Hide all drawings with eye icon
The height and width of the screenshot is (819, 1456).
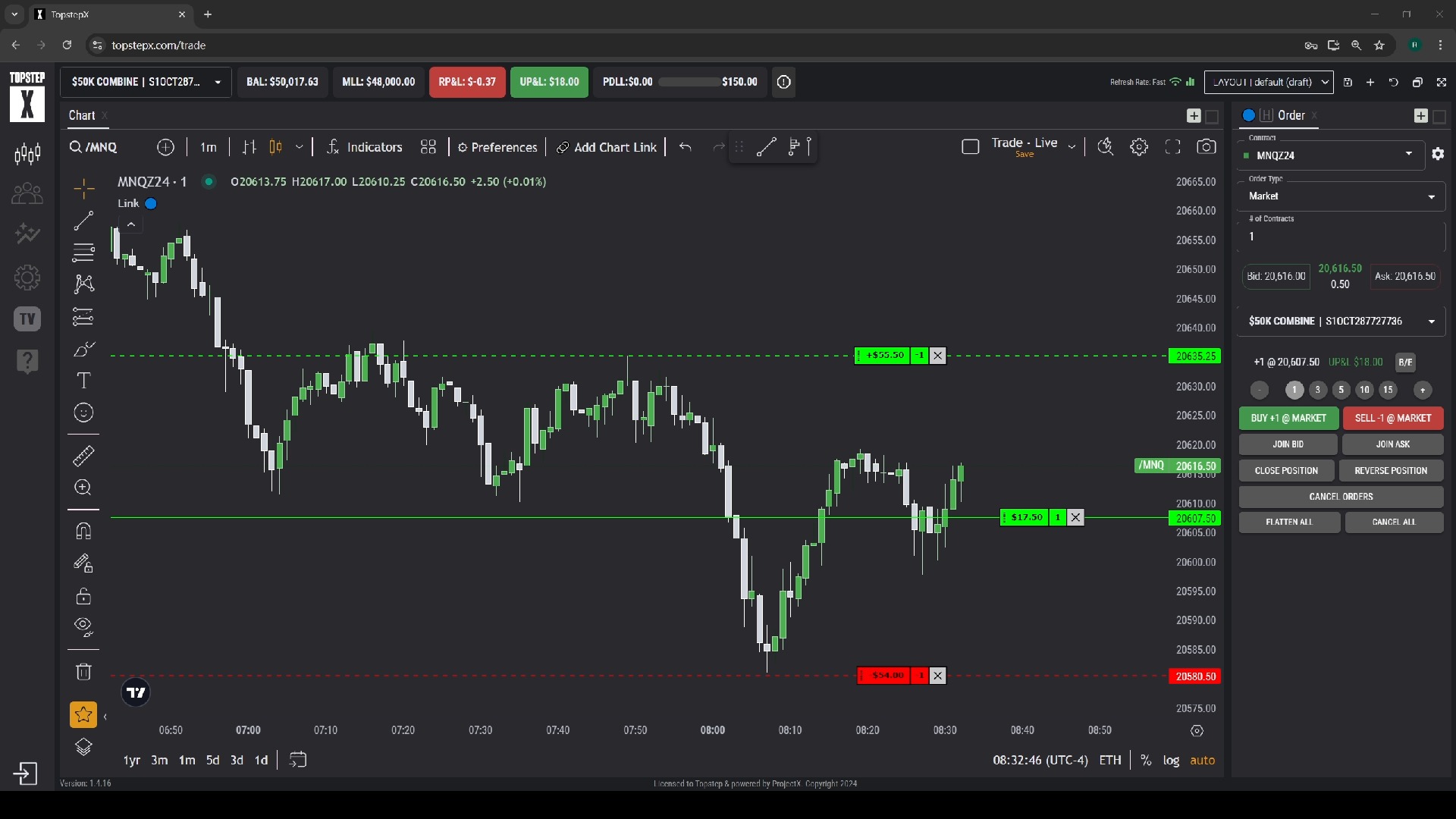[83, 627]
